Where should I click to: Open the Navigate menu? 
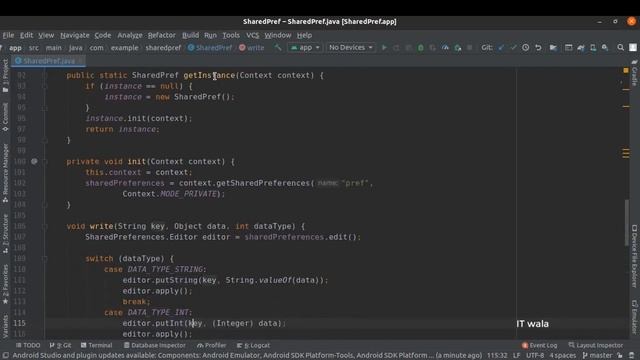(x=75, y=36)
